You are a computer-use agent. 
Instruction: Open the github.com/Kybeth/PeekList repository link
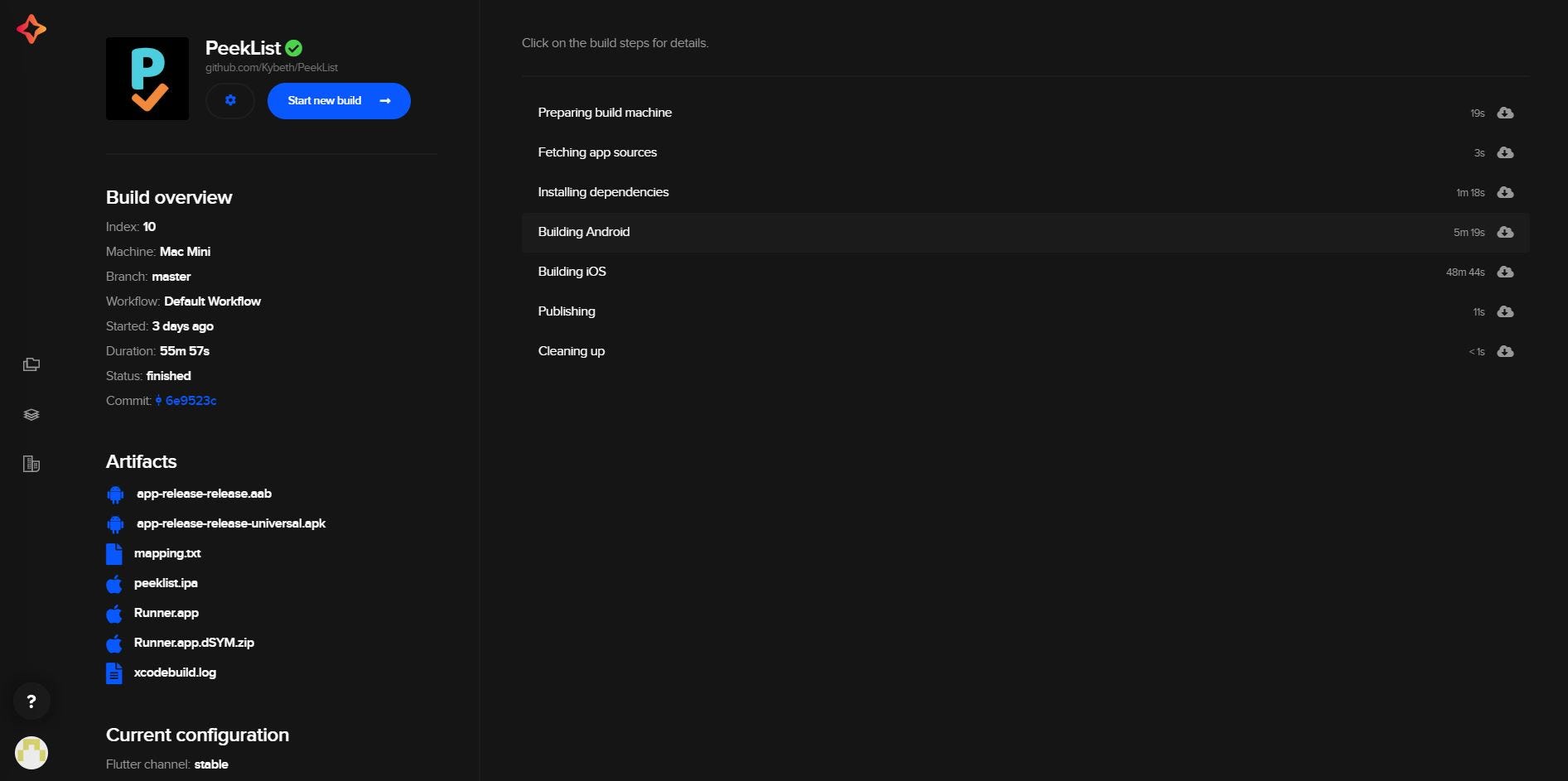pyautogui.click(x=272, y=68)
